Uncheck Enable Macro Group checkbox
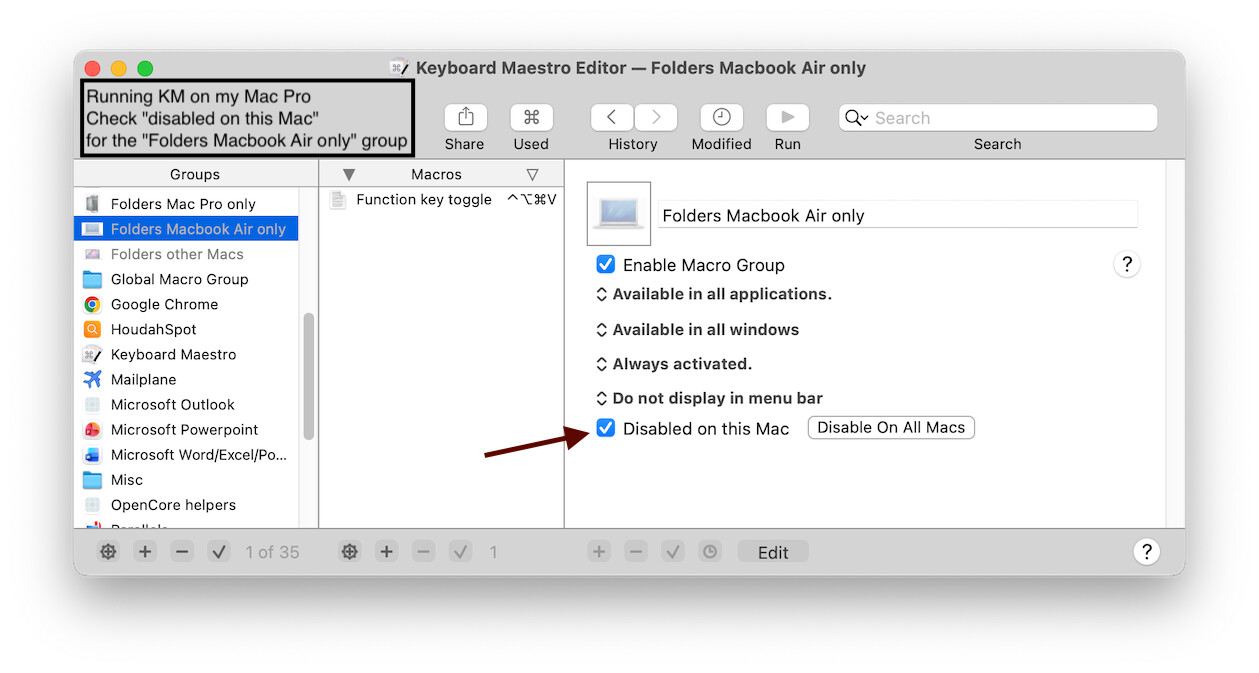The width and height of the screenshot is (1259, 673). (606, 265)
